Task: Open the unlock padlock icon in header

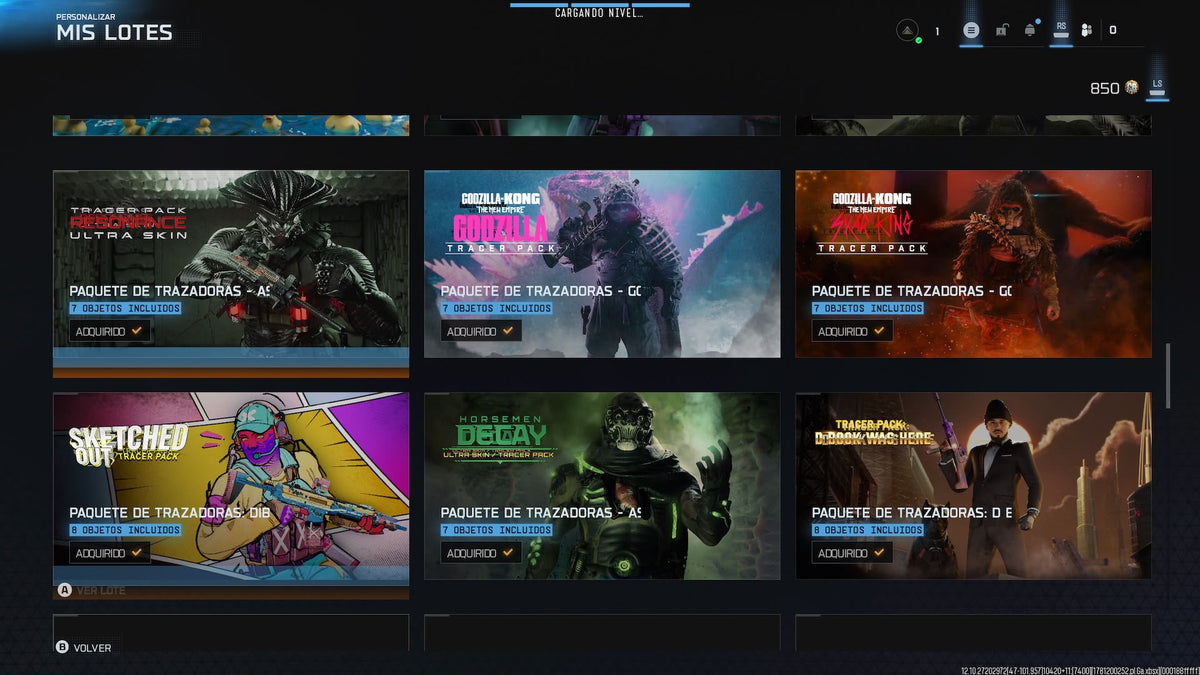Action: [x=1001, y=31]
